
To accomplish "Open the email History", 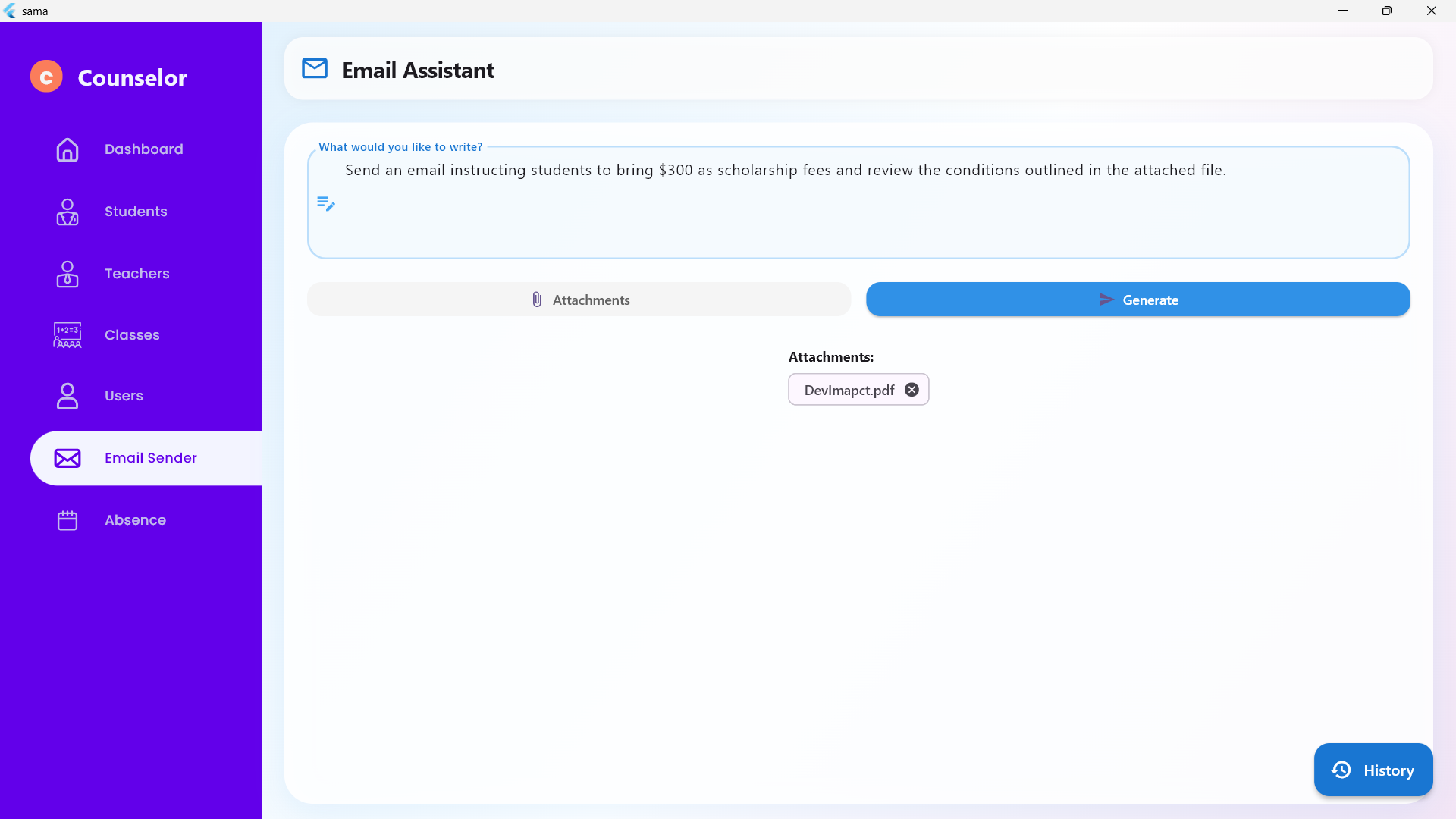I will 1373,770.
